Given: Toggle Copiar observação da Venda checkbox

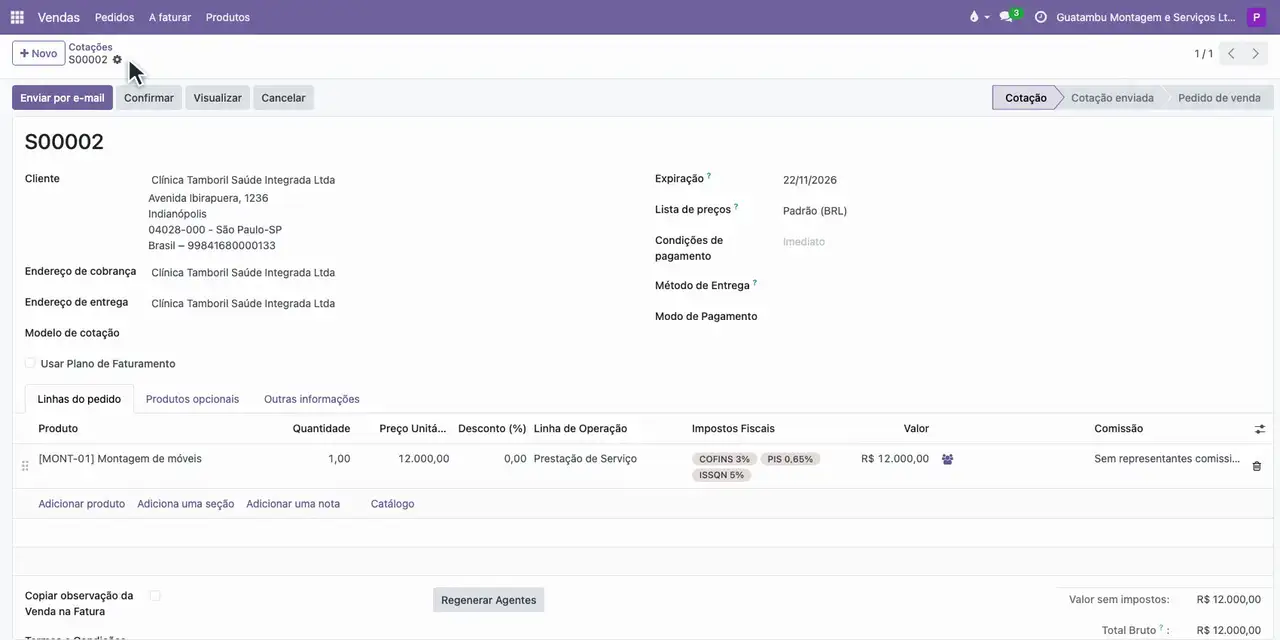Looking at the screenshot, I should [155, 596].
